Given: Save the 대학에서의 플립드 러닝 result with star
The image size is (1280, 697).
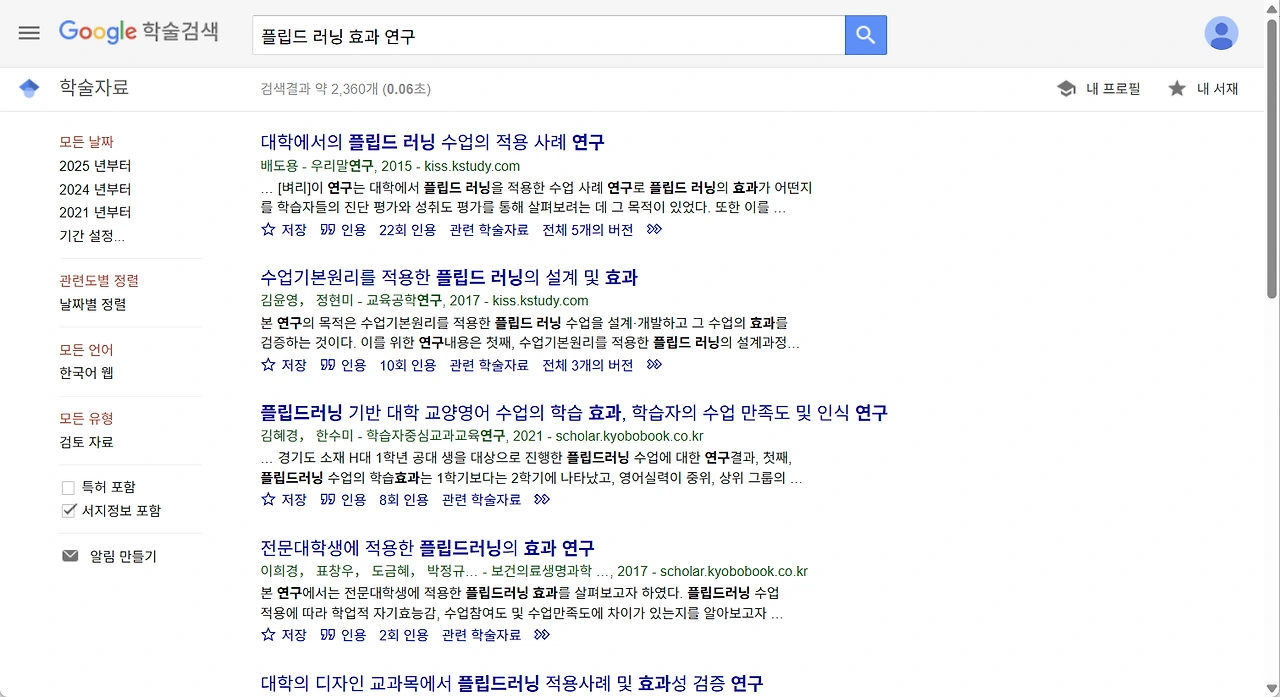Looking at the screenshot, I should point(284,229).
